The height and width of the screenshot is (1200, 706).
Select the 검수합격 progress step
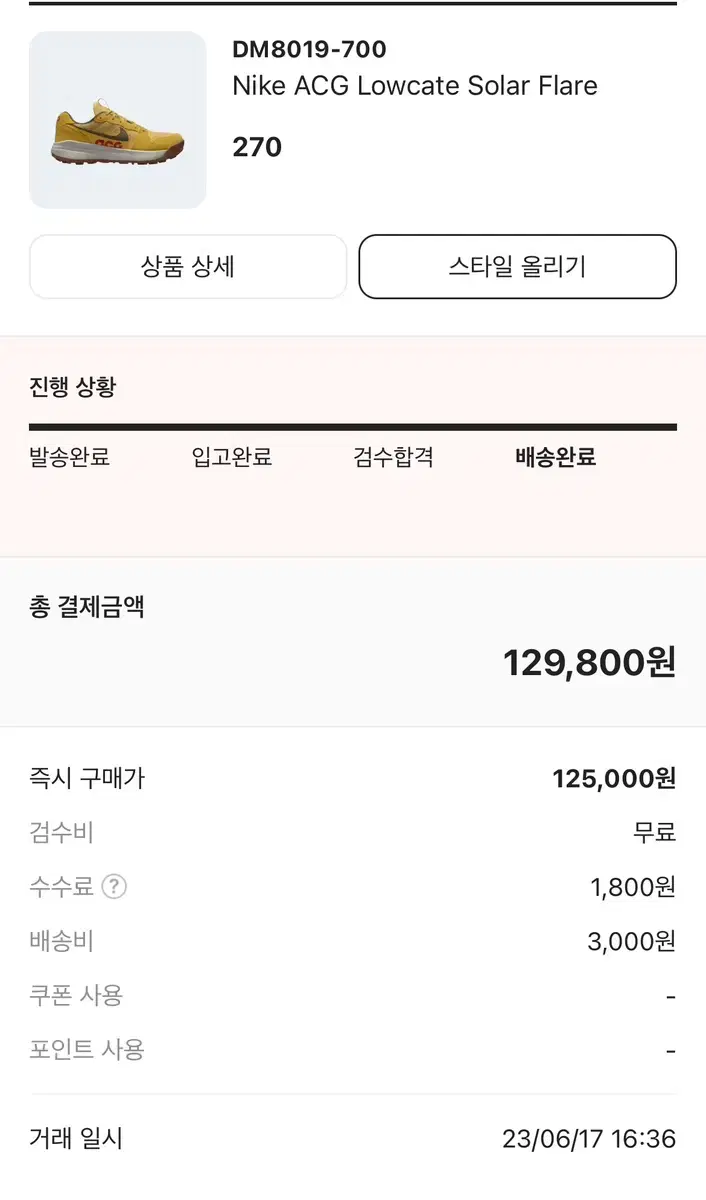(x=394, y=458)
